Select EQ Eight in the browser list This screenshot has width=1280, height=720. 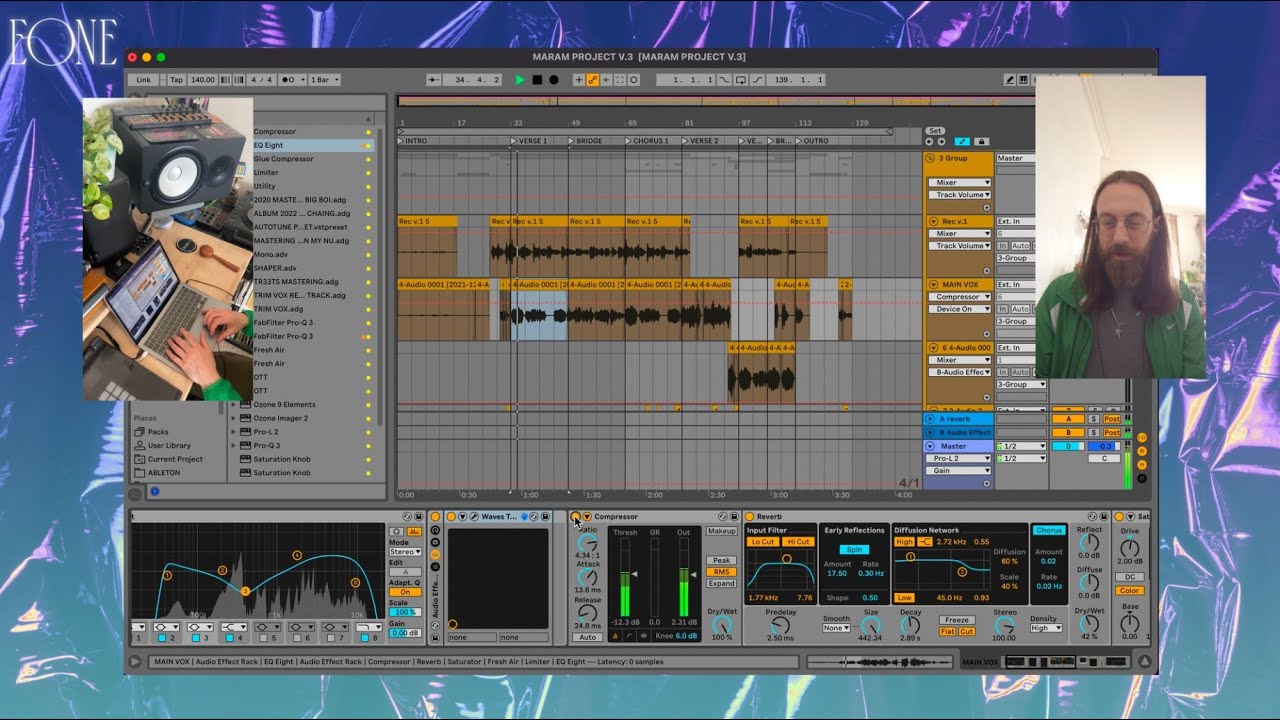[268, 145]
